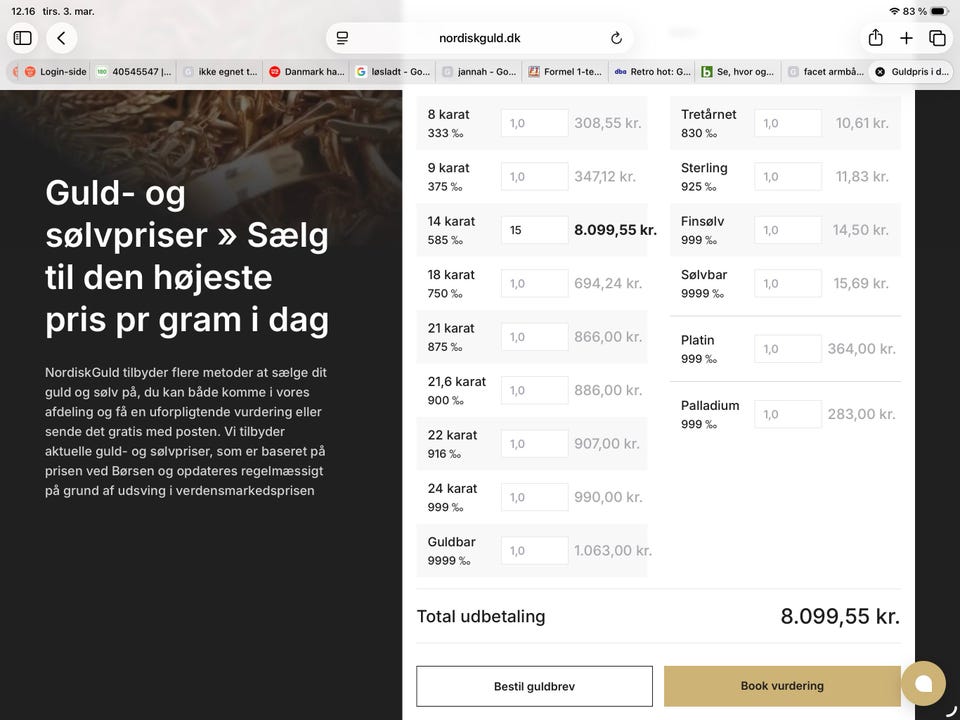This screenshot has height=720, width=960.
Task: Click the 18 karat gram input field
Action: coord(534,283)
